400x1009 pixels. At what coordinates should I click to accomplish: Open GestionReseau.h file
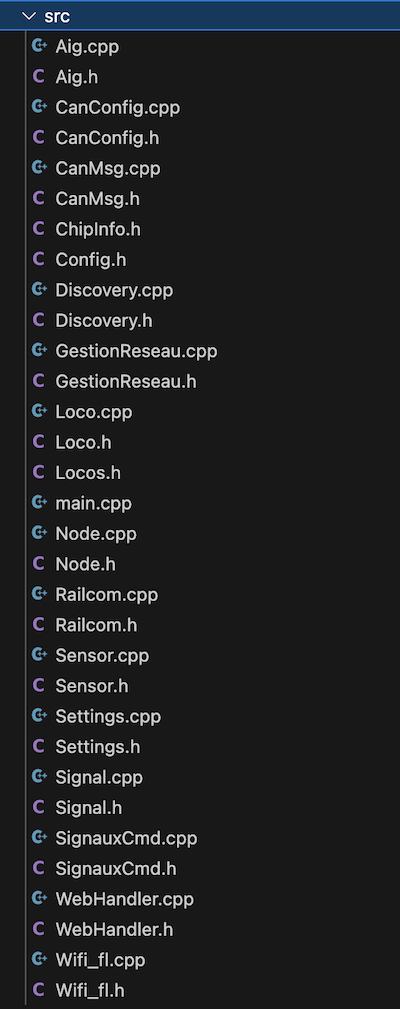click(200, 381)
